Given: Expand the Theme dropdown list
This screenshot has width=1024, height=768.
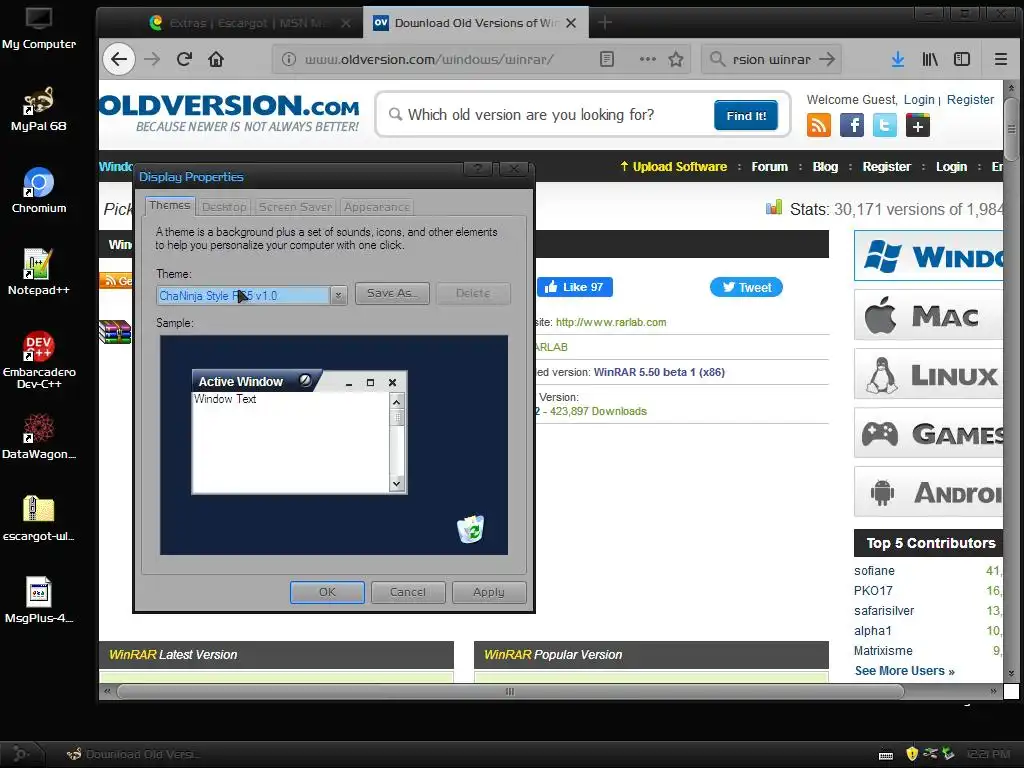Looking at the screenshot, I should coord(338,295).
